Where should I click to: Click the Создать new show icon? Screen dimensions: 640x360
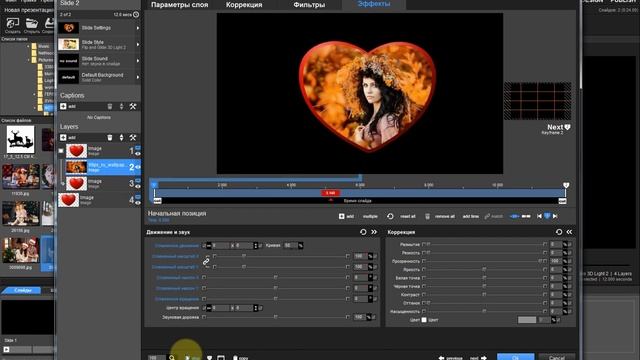(13, 24)
